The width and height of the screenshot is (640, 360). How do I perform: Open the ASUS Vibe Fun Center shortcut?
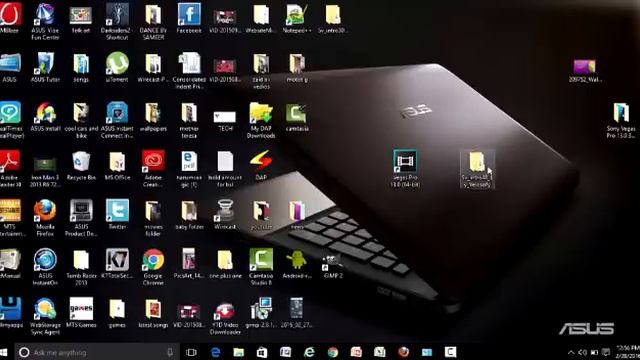click(x=45, y=22)
